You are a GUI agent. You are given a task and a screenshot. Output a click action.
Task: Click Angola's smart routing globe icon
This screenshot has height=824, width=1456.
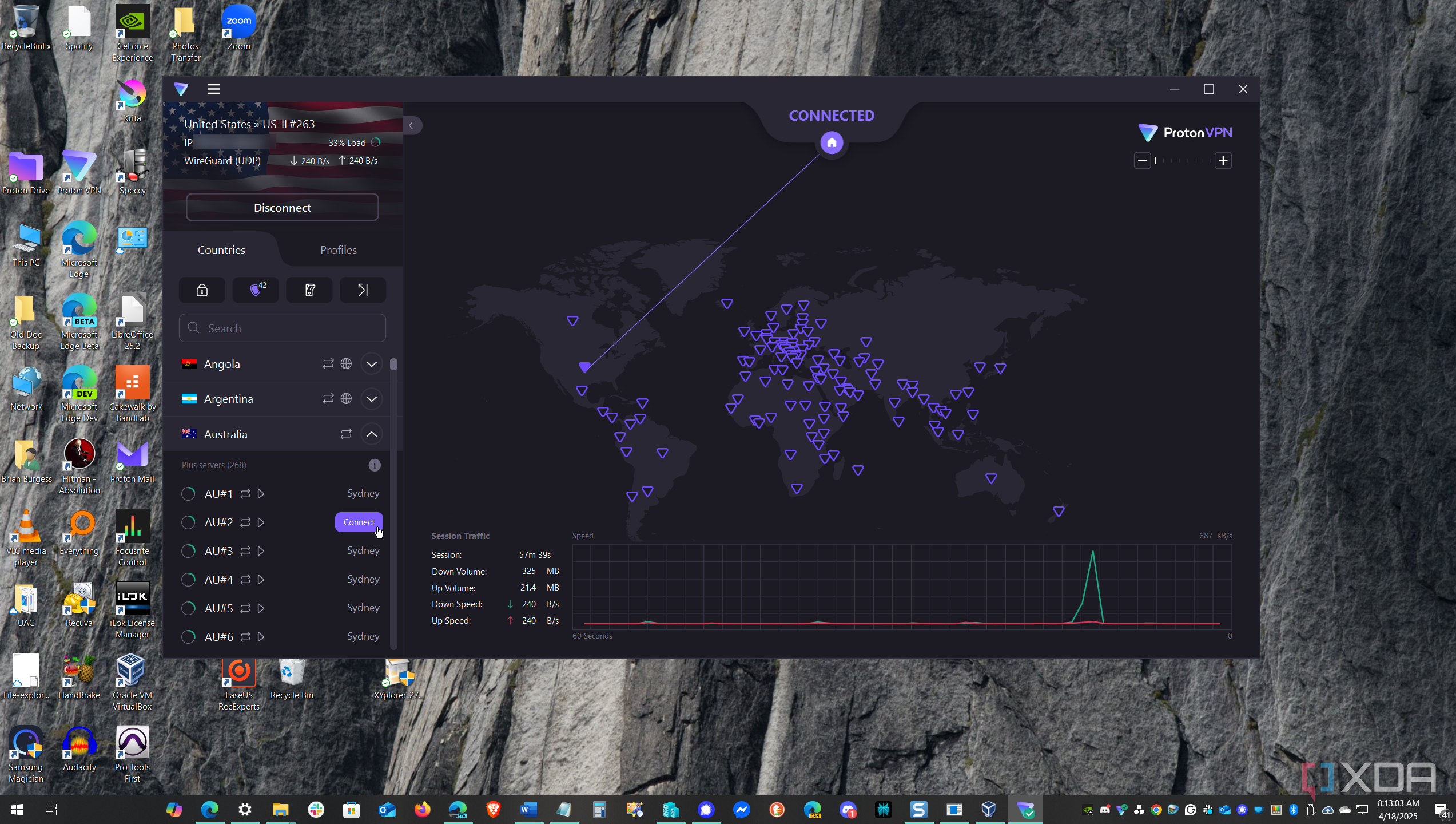click(346, 364)
